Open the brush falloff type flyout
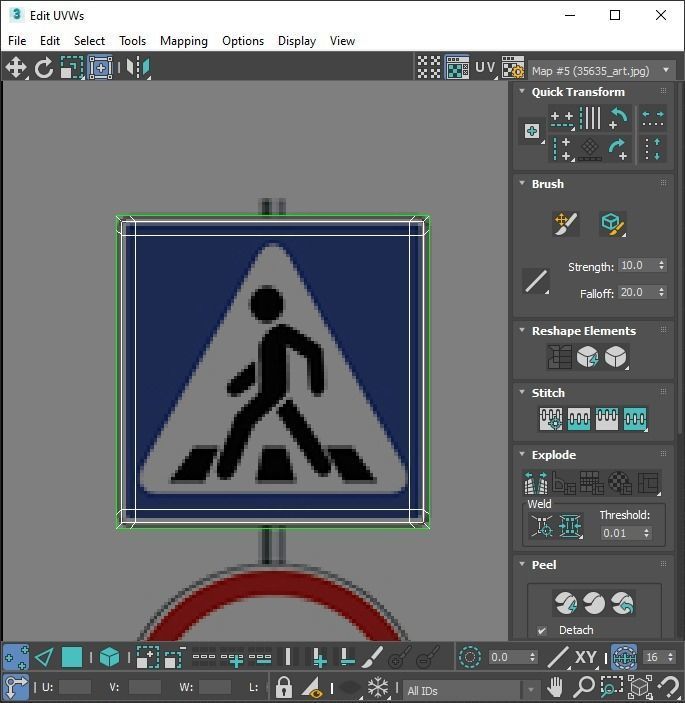 point(536,282)
